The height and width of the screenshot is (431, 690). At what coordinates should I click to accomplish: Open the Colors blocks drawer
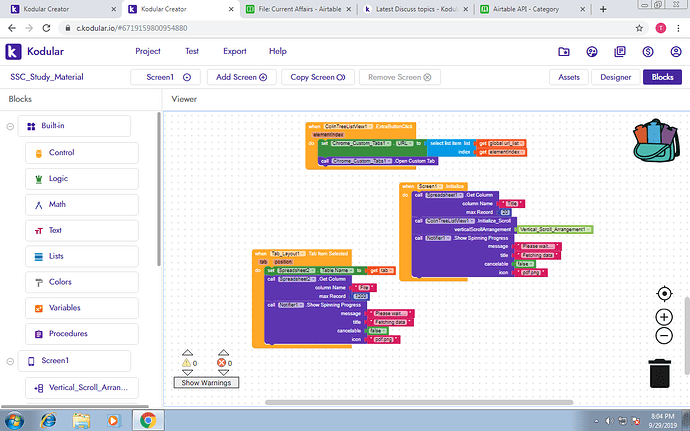click(82, 282)
